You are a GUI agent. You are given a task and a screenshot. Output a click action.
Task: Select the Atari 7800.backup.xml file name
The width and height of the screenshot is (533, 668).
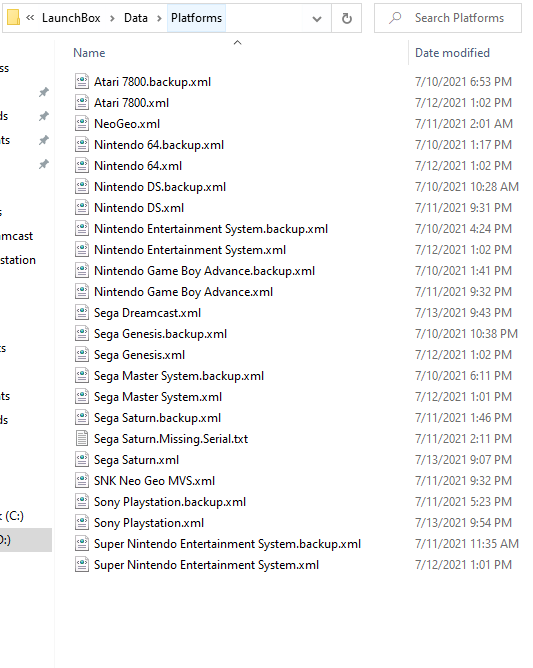tap(152, 82)
